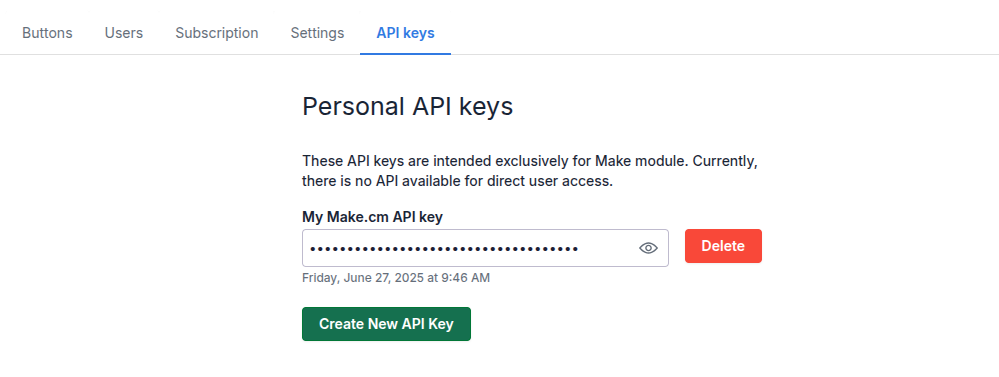The width and height of the screenshot is (999, 377).
Task: Delete the My Make.cm API key
Action: tap(723, 246)
